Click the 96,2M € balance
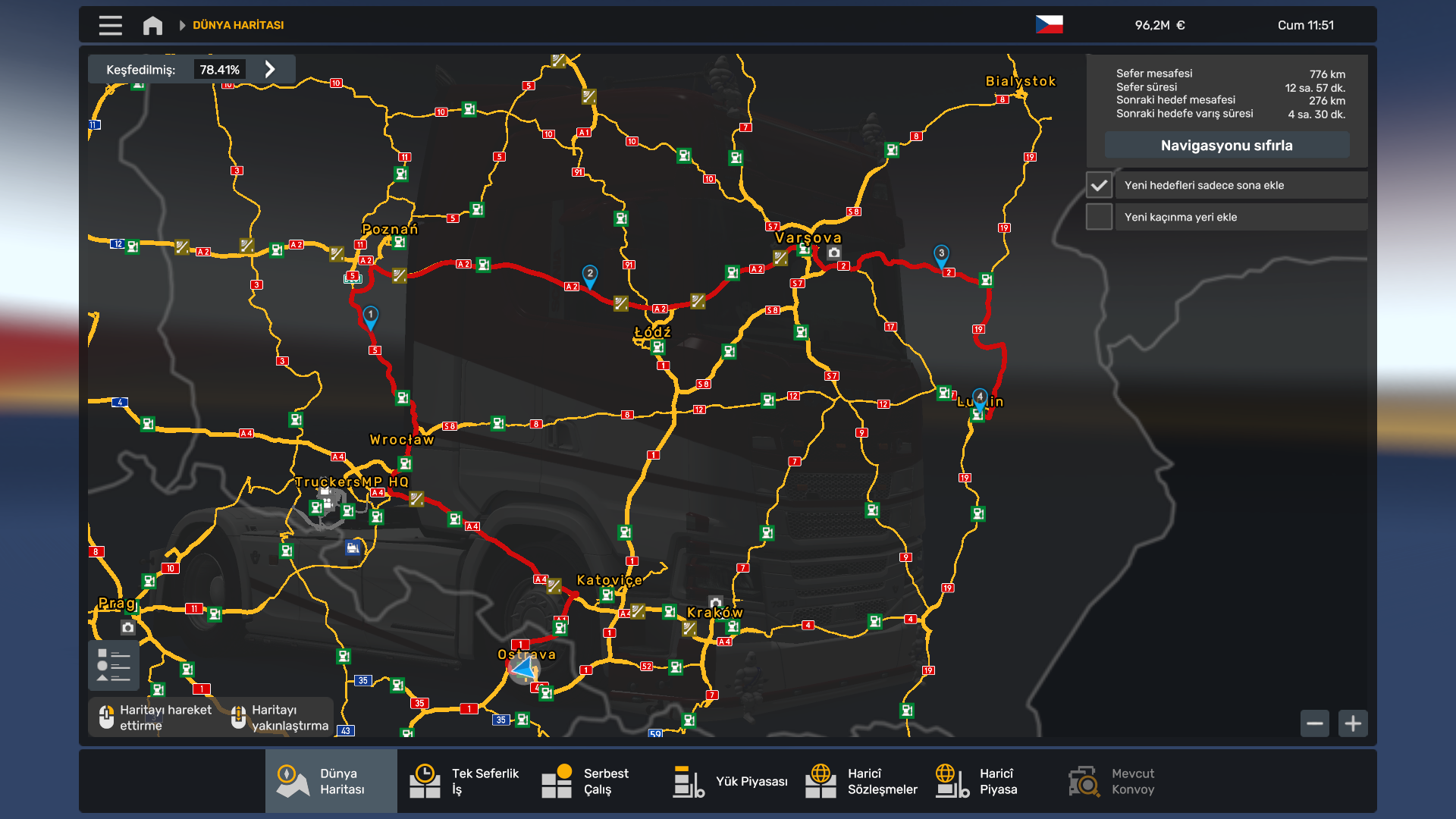Screen dimensions: 1456x819 point(1159,25)
